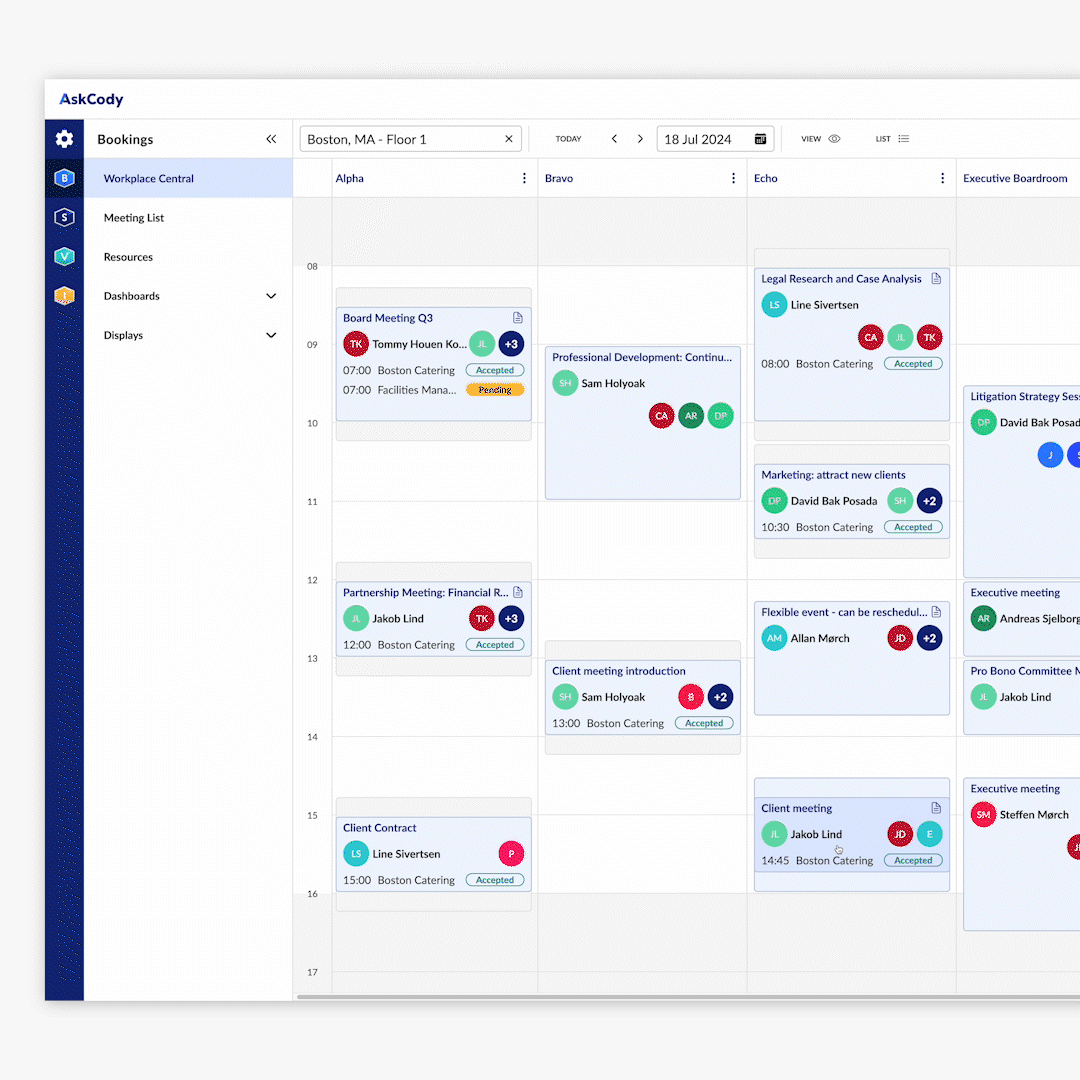Image resolution: width=1080 pixels, height=1080 pixels.
Task: Go to the next day arrow
Action: tap(640, 139)
